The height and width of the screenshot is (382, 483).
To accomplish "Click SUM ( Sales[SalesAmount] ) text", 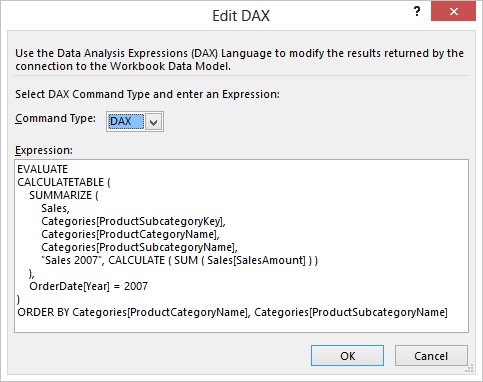I will click(x=243, y=260).
